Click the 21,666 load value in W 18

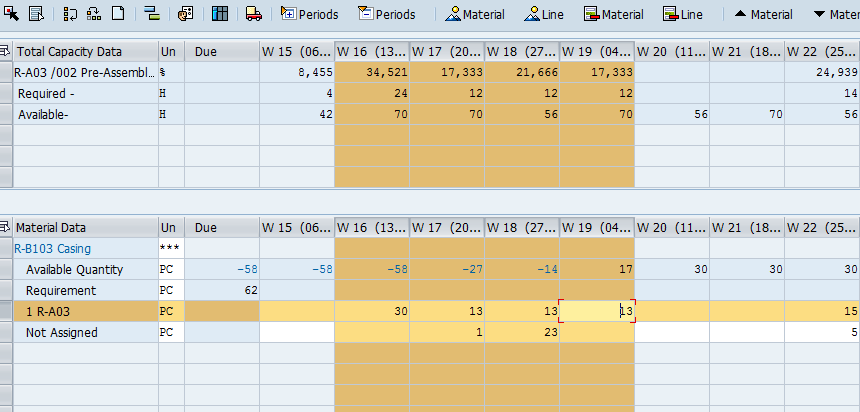pos(522,72)
